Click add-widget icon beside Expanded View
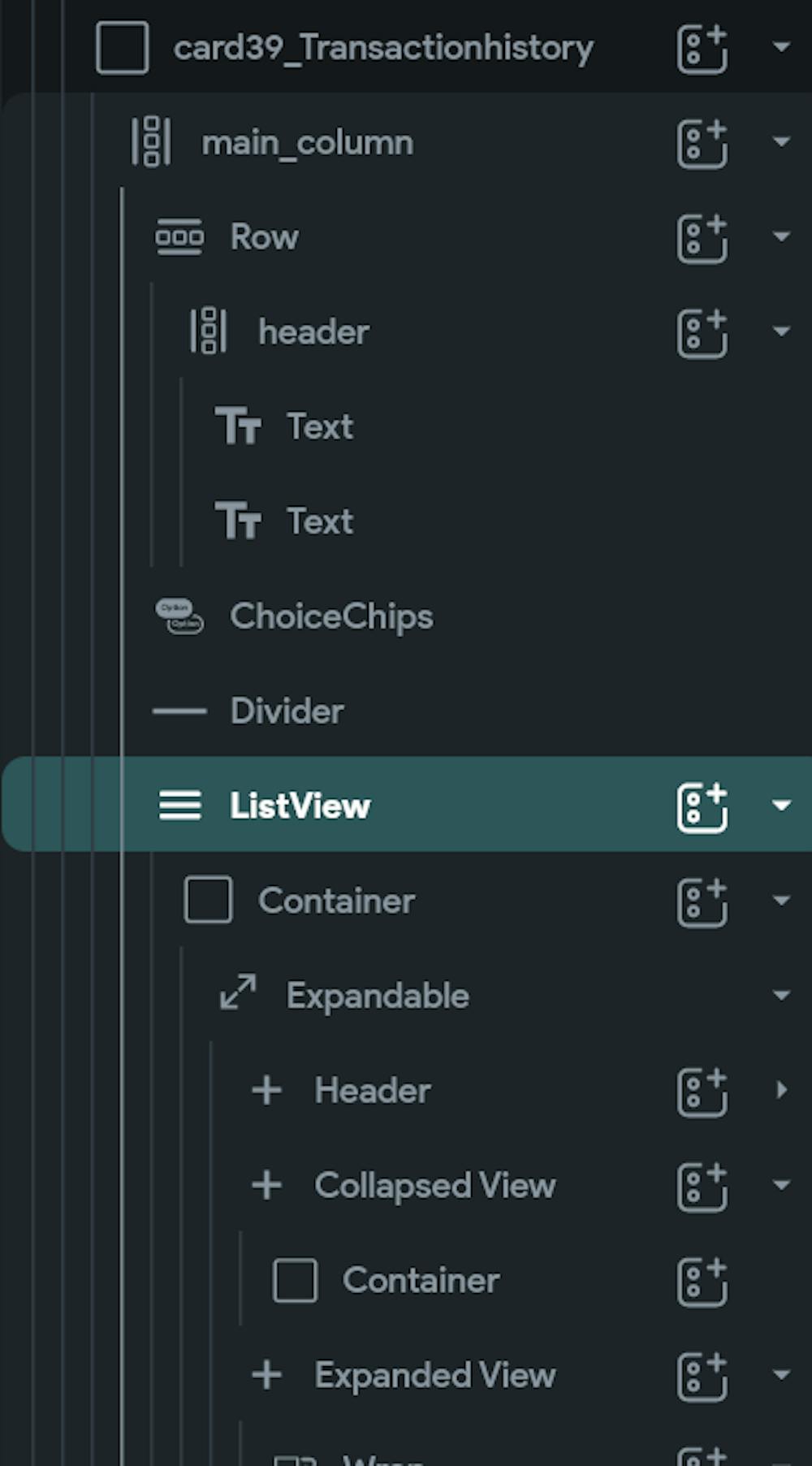The image size is (812, 1466). click(702, 1377)
